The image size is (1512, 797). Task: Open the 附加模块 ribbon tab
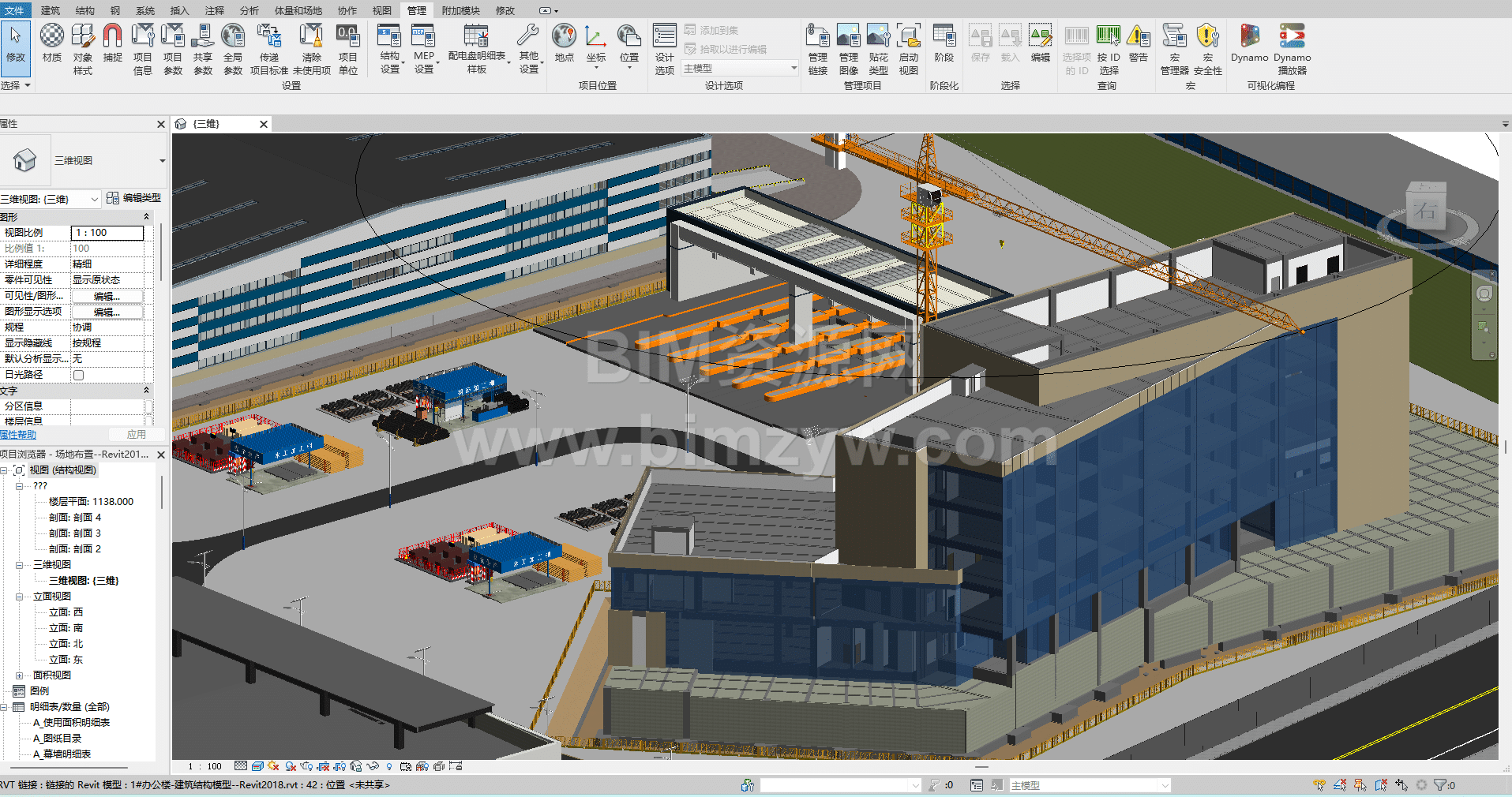pyautogui.click(x=460, y=10)
